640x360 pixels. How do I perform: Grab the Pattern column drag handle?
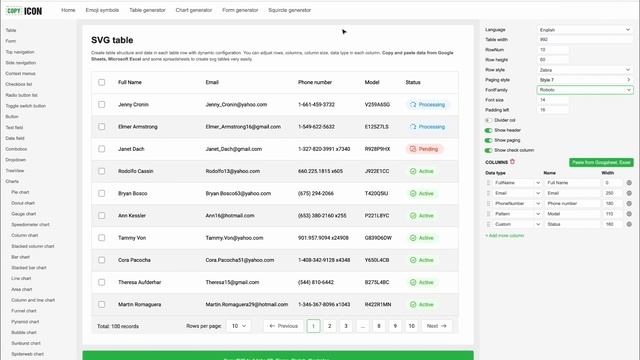(489, 214)
